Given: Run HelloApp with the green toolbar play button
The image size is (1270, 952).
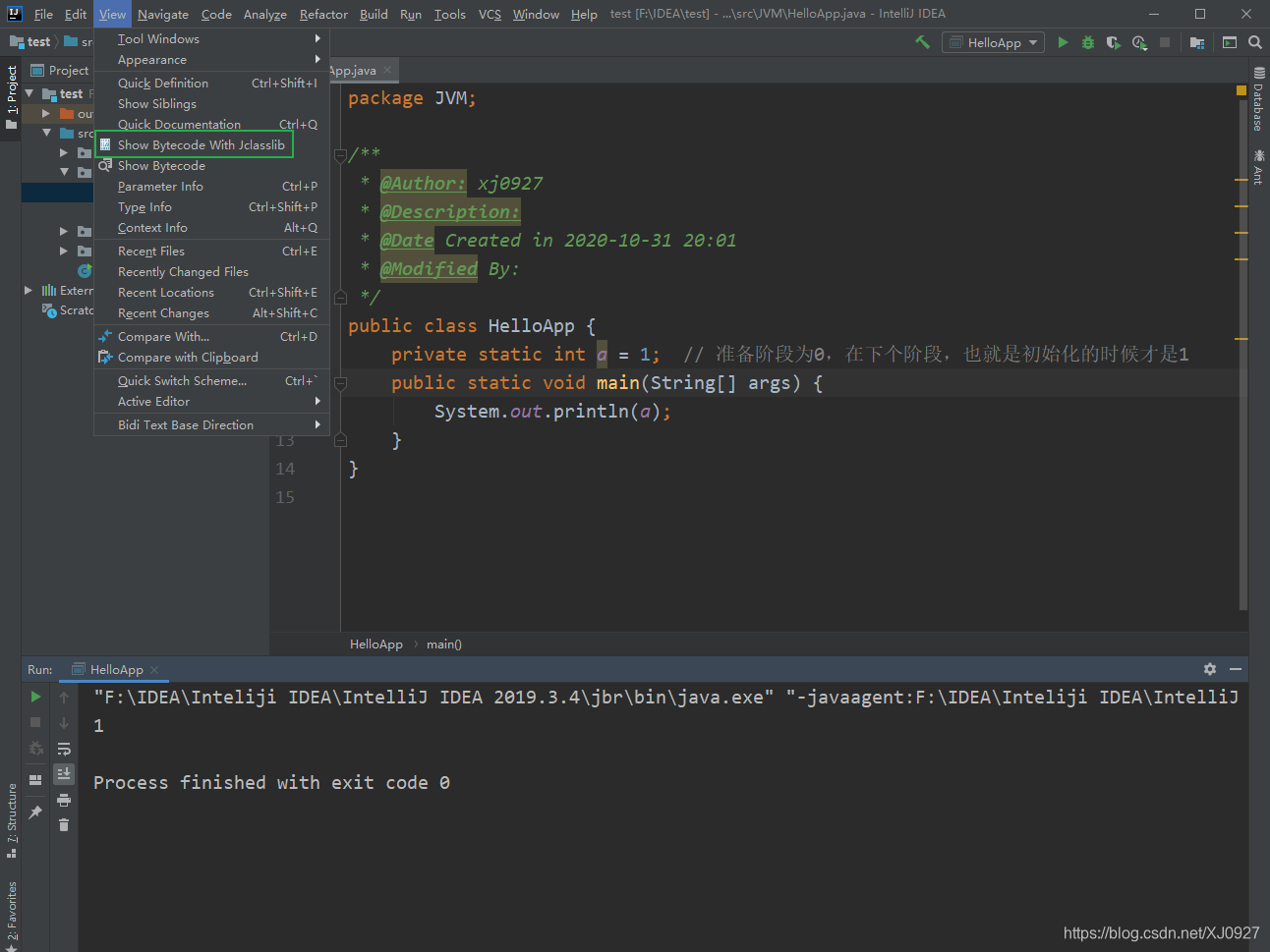Looking at the screenshot, I should coord(1063,42).
